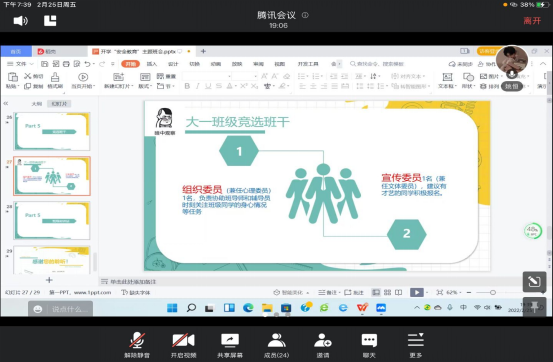Click the WPS command search box
The image size is (553, 362).
pyautogui.click(x=377, y=64)
